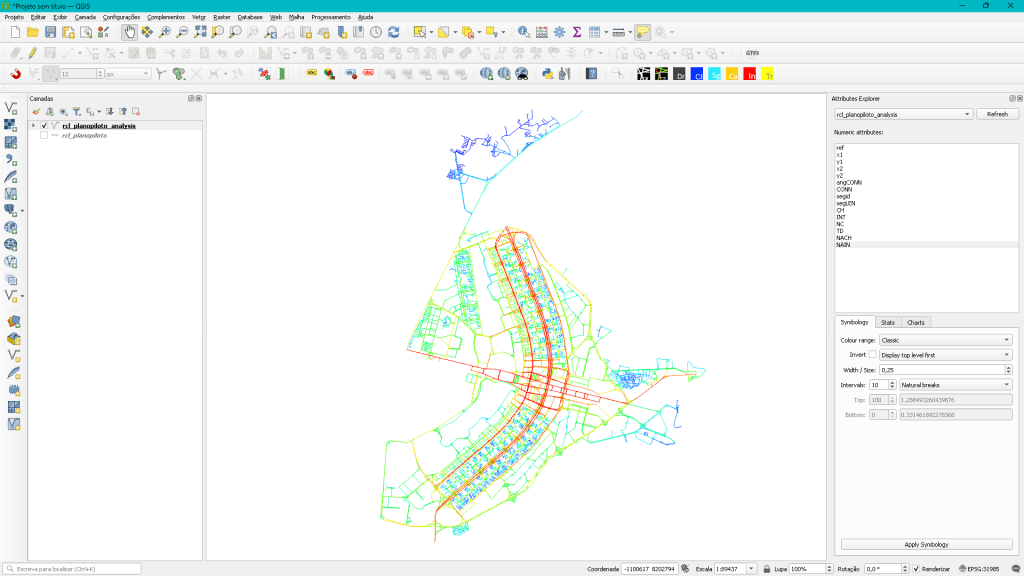
Task: Uncheck the rcl_planopiloto_analysis layer visibility
Action: tap(44, 126)
